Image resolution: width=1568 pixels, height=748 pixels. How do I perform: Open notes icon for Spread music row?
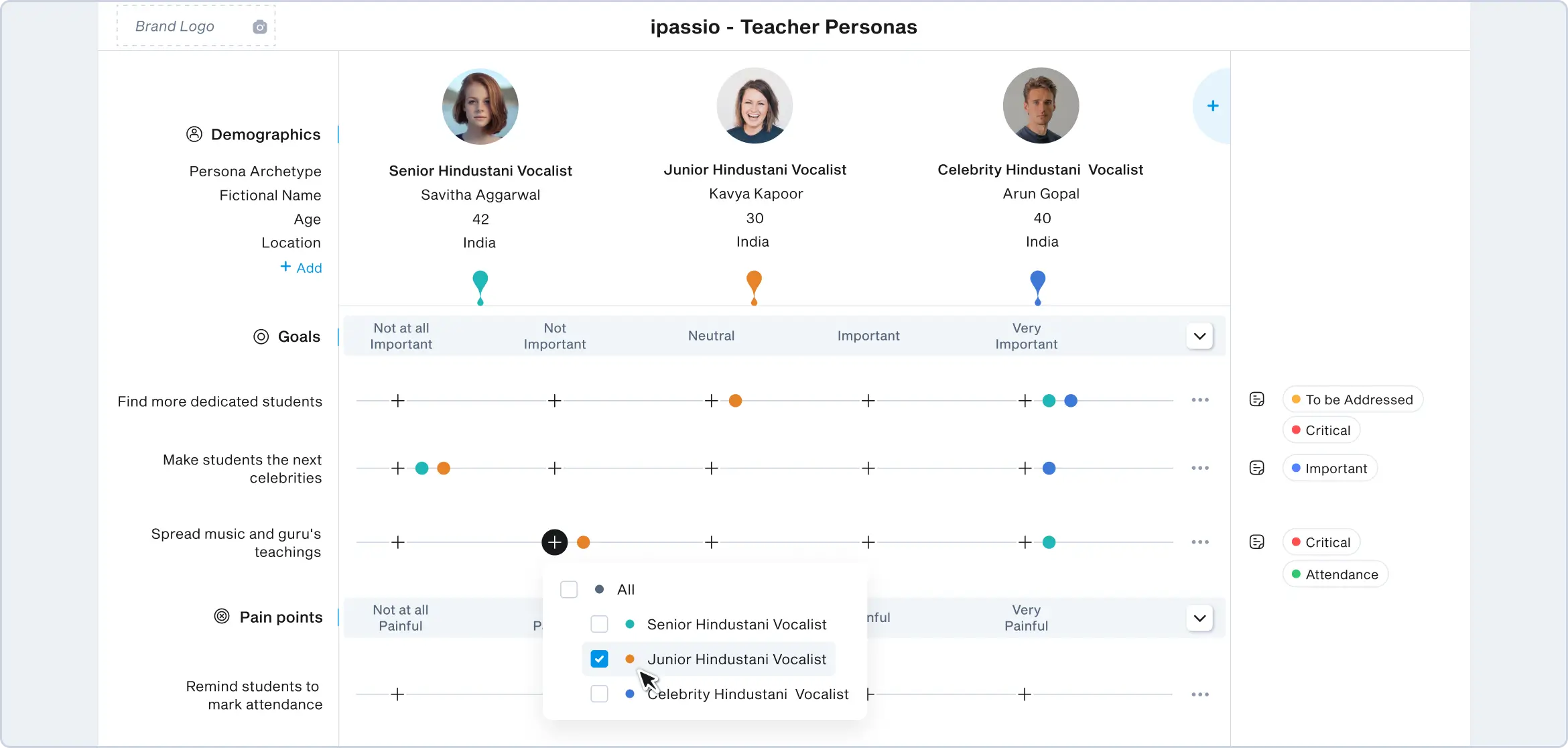[1256, 542]
